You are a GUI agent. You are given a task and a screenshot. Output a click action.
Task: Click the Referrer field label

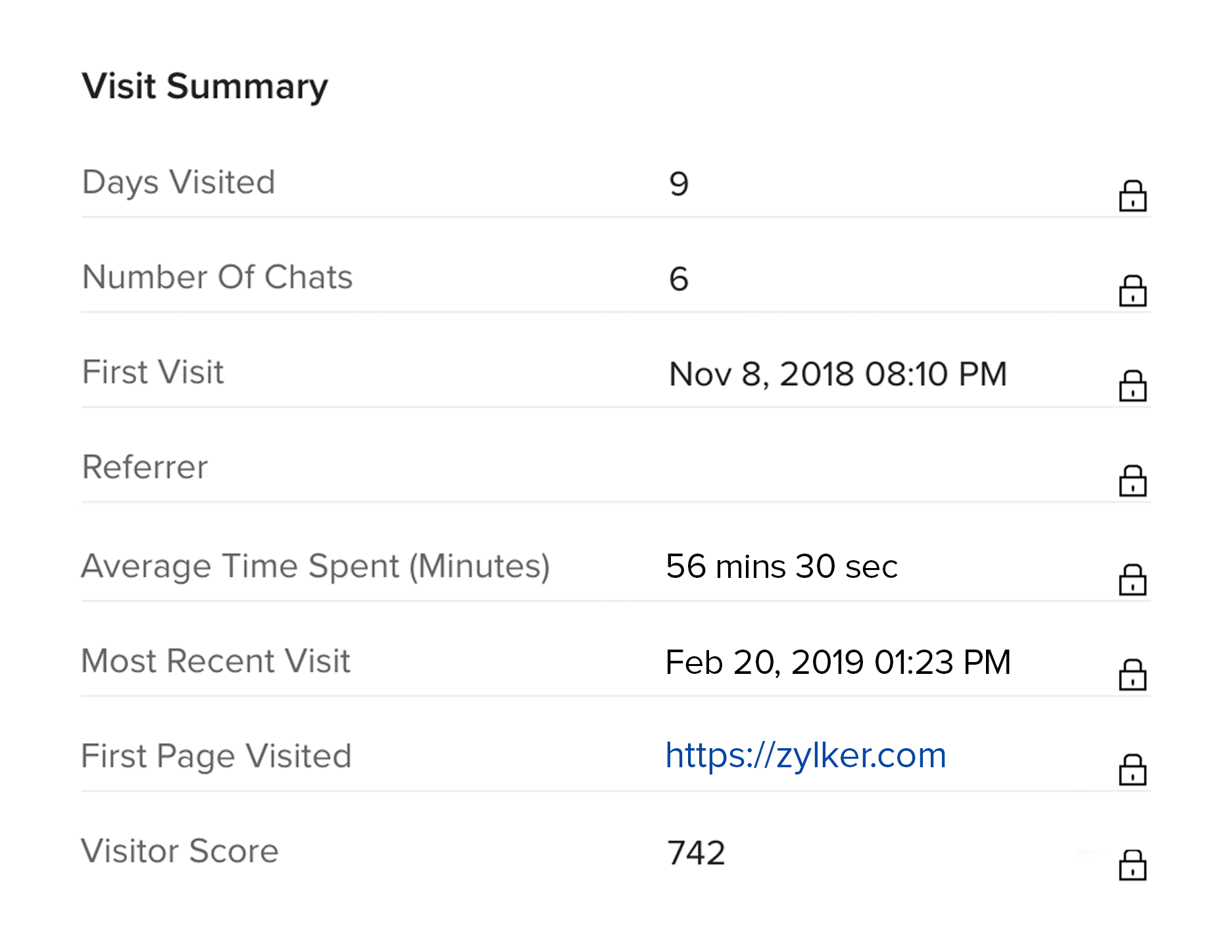pos(145,467)
